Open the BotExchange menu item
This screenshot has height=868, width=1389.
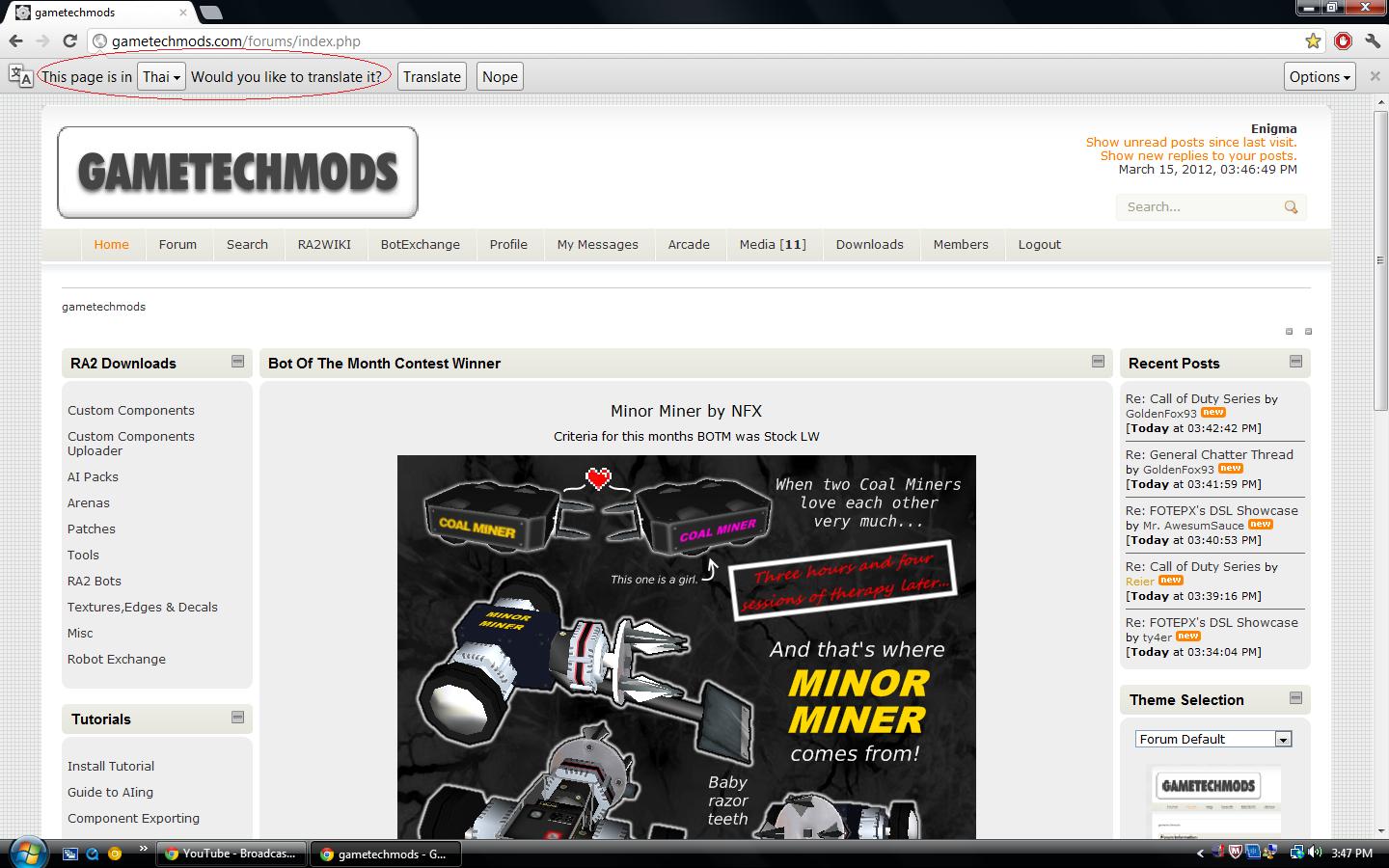pos(420,244)
